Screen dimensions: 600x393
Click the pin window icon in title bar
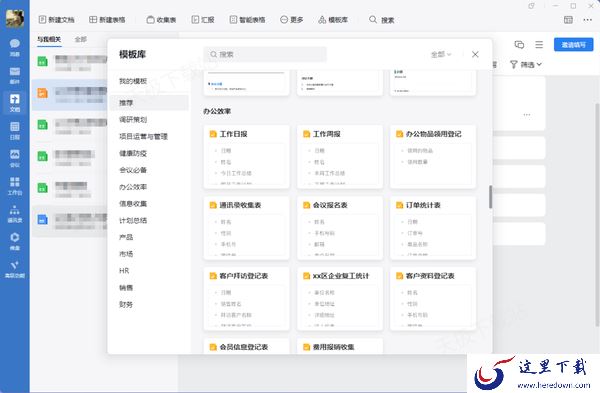pos(531,6)
